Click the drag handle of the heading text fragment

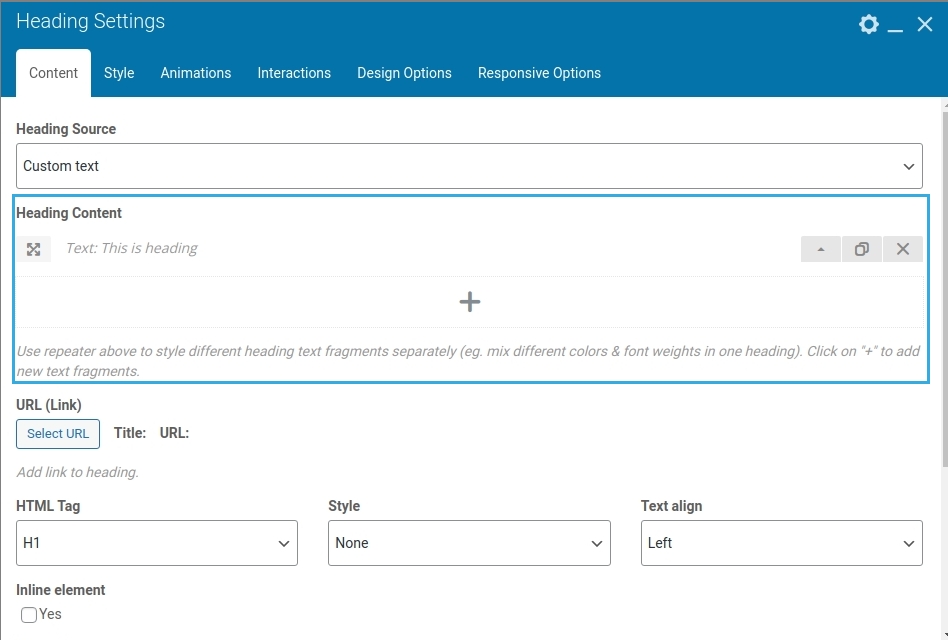(x=33, y=249)
